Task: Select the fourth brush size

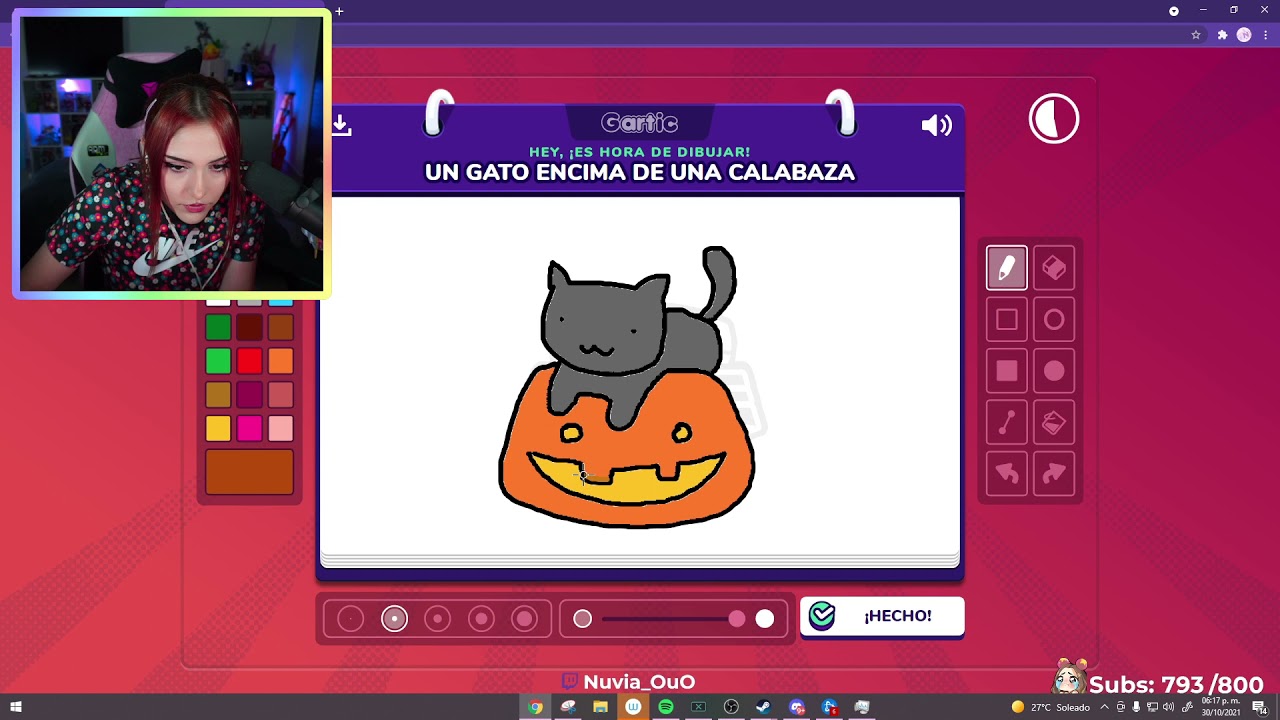Action: pos(481,619)
